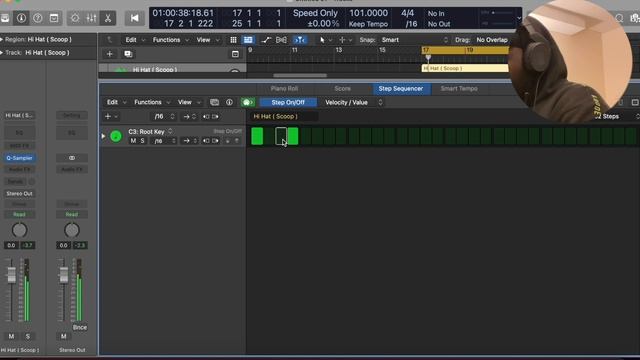Open Pattern Browser icon in Step Sequencer
This screenshot has width=640, height=360.
(214, 102)
